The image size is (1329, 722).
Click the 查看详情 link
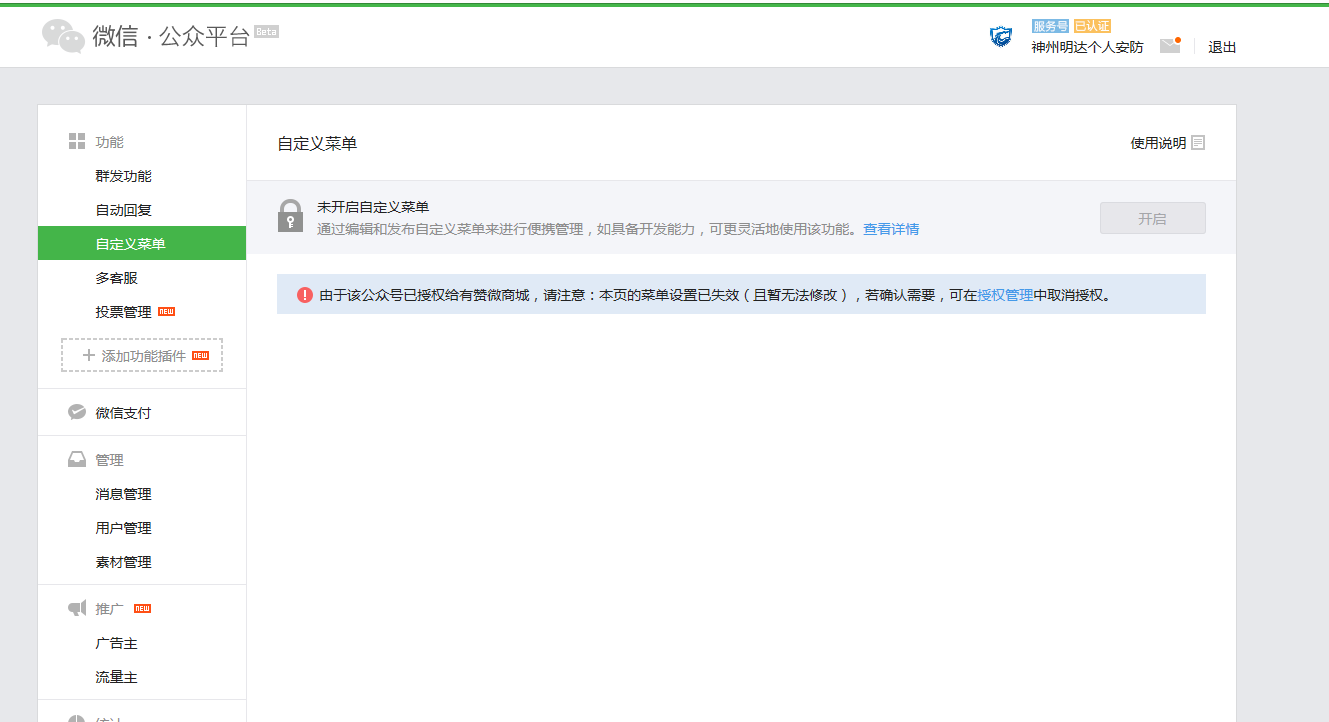(x=891, y=229)
